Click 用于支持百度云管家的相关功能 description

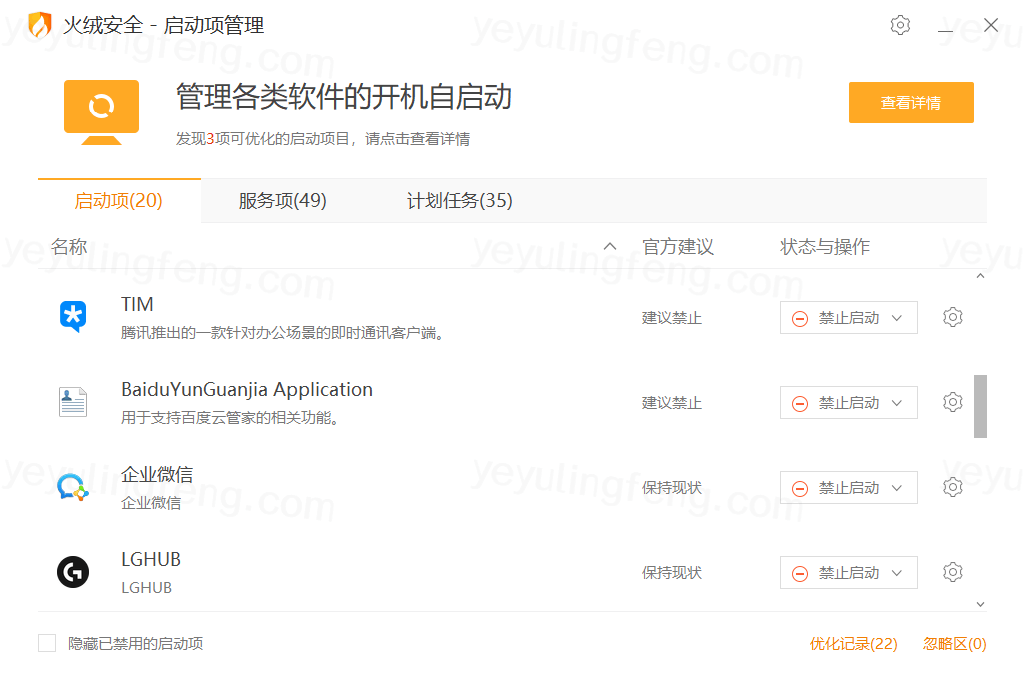pyautogui.click(x=230, y=418)
